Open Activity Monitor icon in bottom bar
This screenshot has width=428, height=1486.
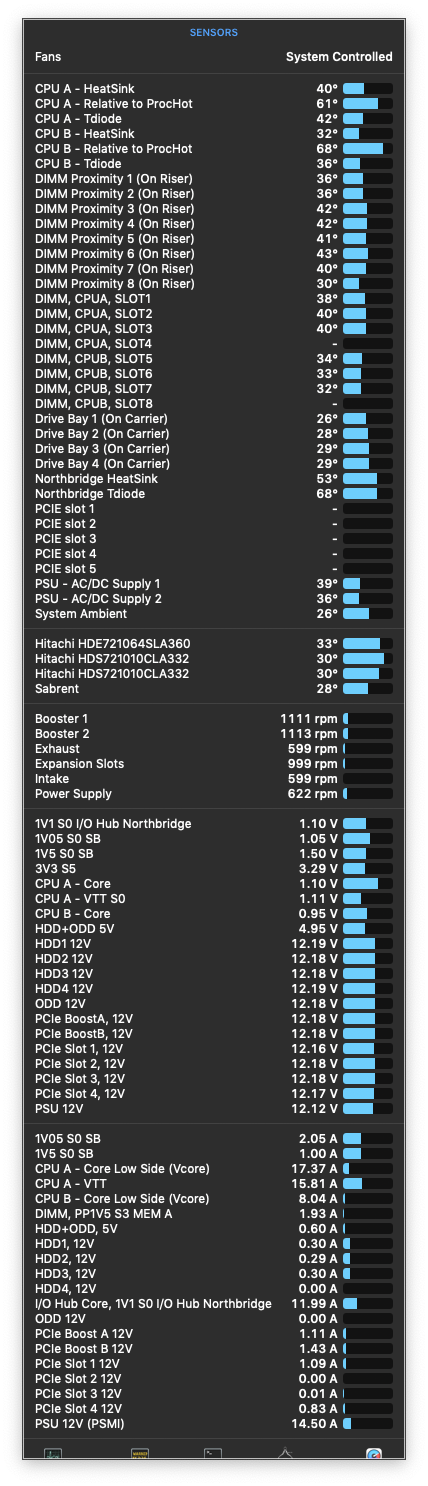coord(54,1454)
